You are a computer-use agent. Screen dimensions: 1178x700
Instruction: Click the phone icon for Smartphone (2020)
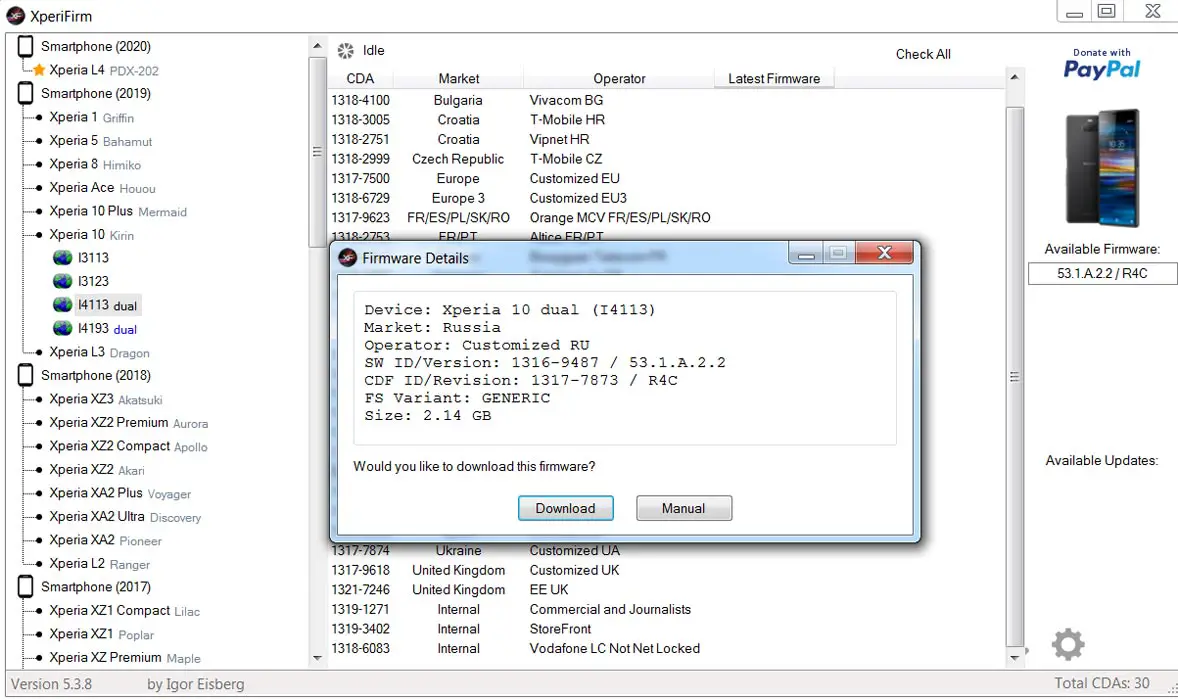pyautogui.click(x=26, y=47)
